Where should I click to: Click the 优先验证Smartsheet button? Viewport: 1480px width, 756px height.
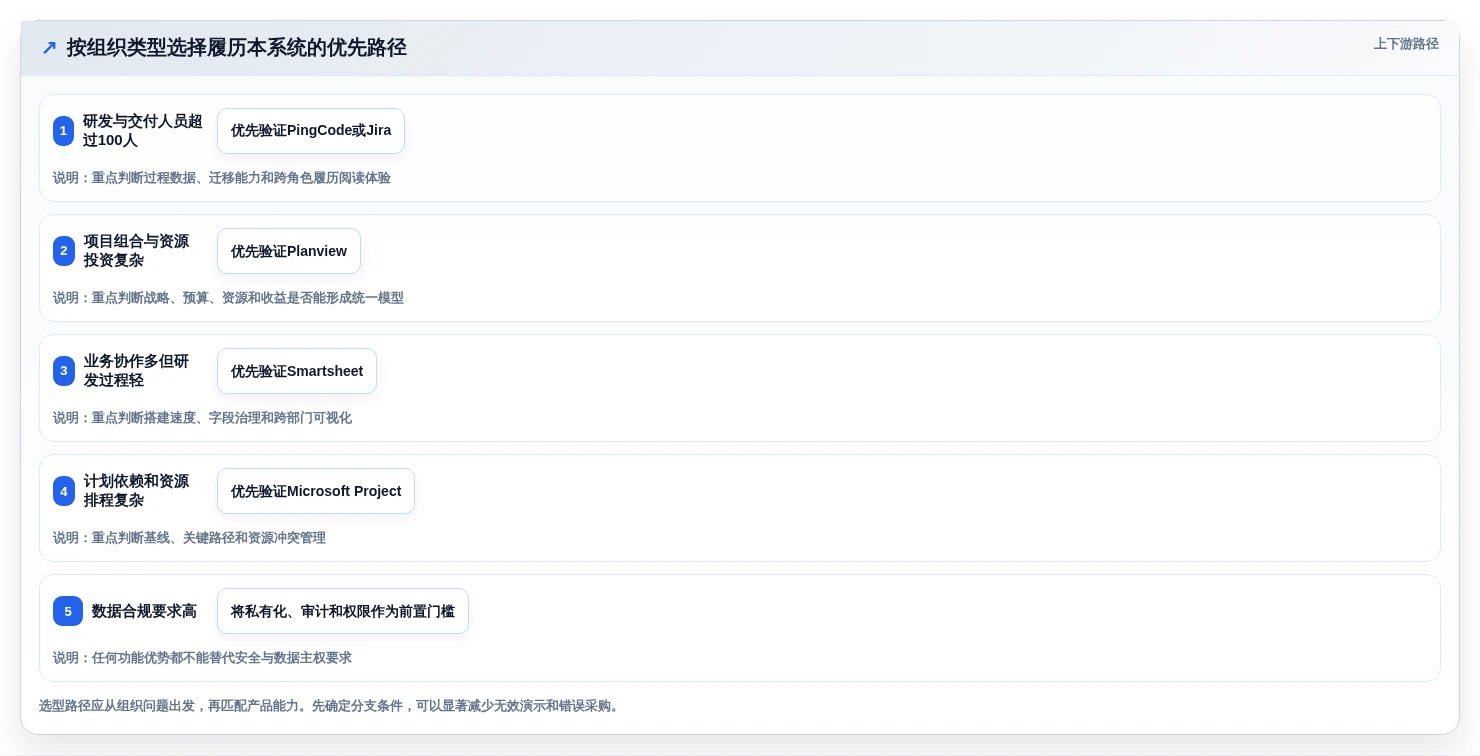pos(297,371)
